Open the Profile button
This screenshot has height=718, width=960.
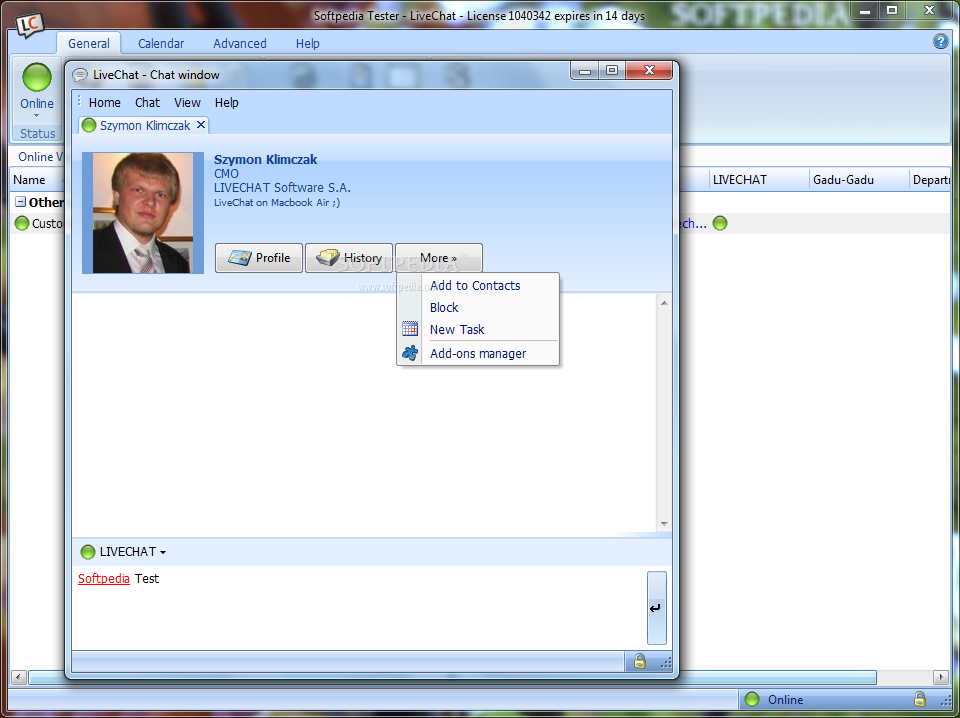(259, 258)
